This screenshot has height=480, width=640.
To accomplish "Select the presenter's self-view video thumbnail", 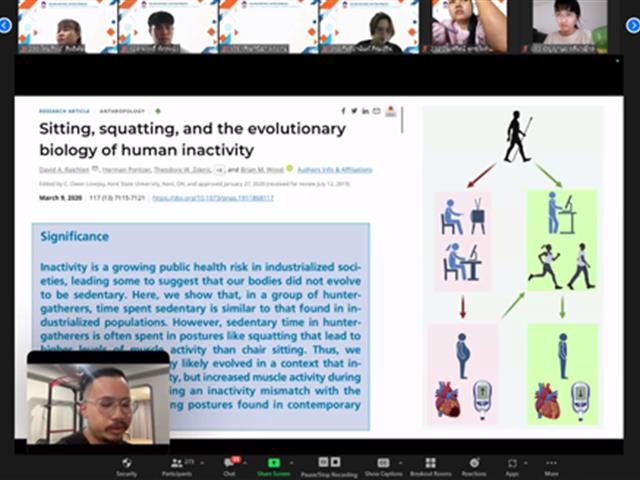I will [98, 398].
